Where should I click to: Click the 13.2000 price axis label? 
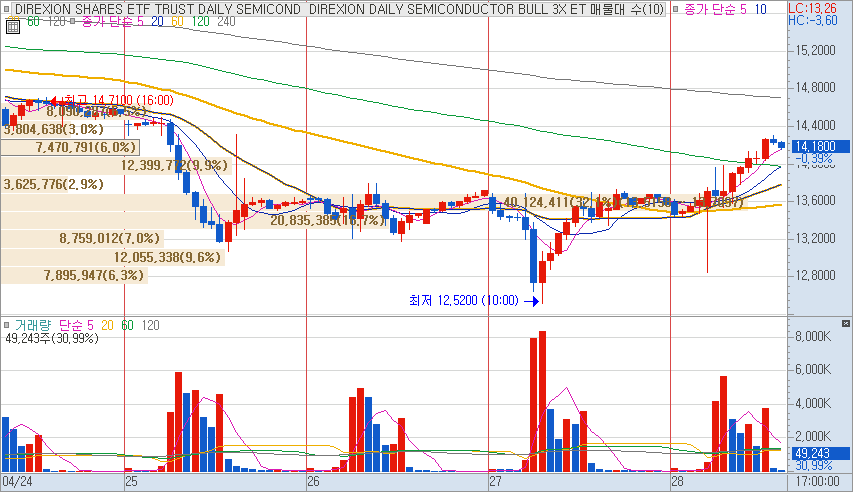815,238
